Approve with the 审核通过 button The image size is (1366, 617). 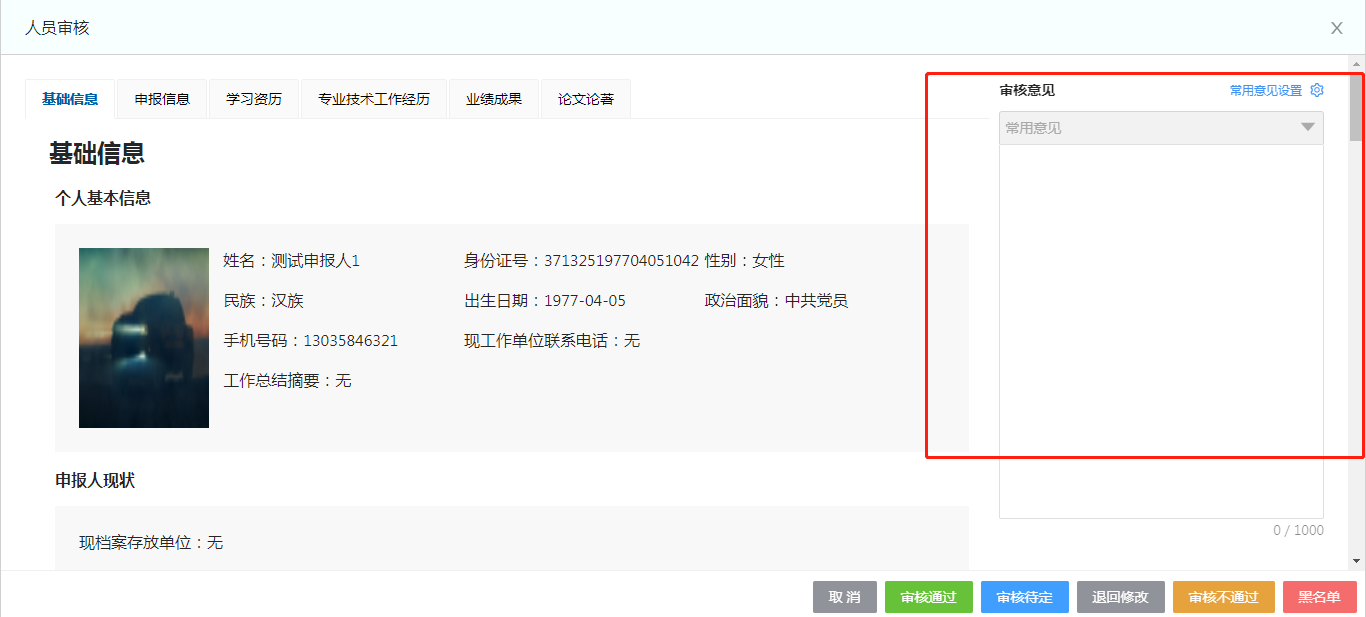click(x=928, y=597)
